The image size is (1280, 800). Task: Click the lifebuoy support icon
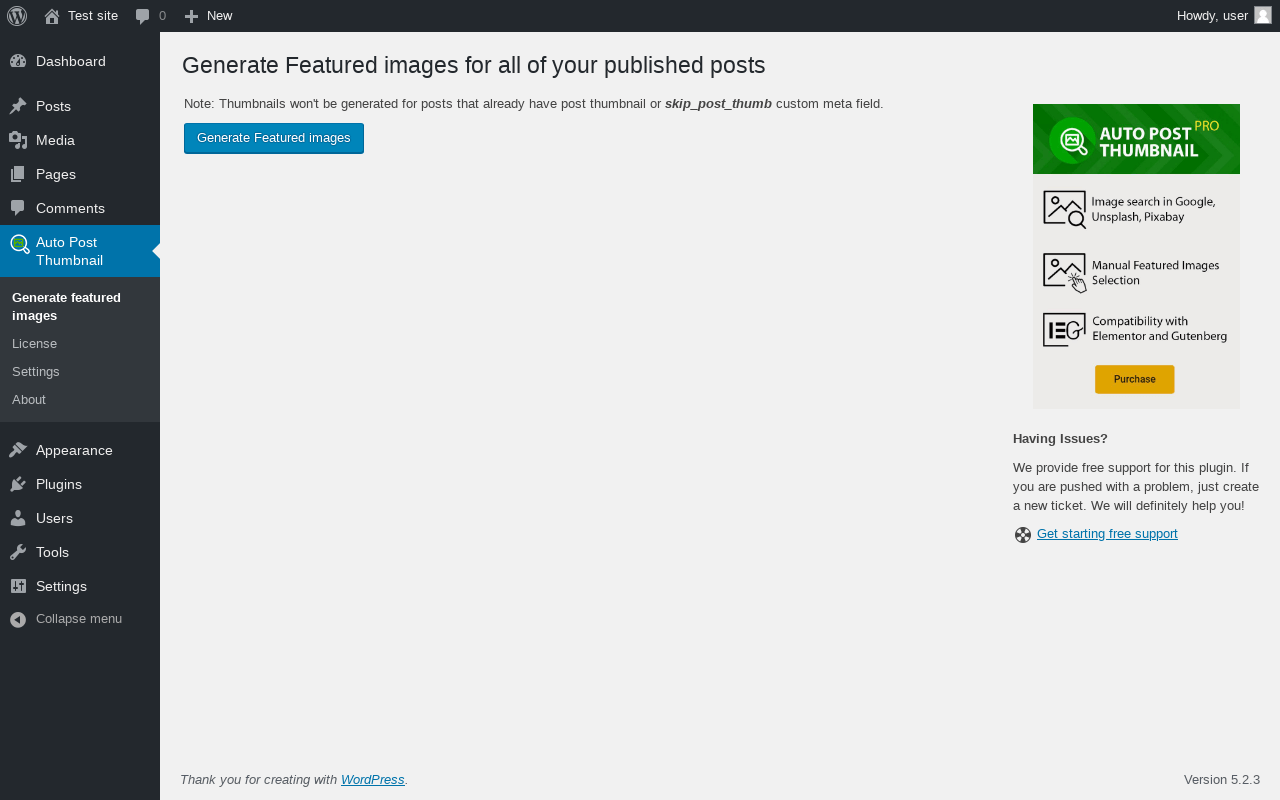click(1023, 535)
